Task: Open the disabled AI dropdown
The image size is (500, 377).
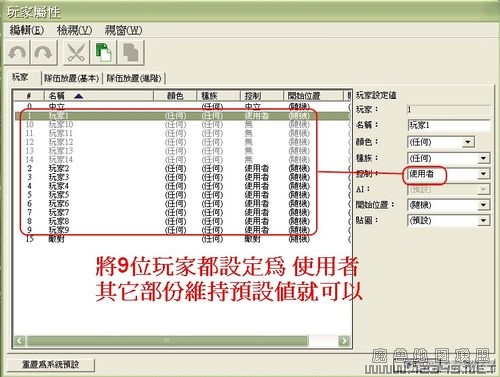Action: 449,189
